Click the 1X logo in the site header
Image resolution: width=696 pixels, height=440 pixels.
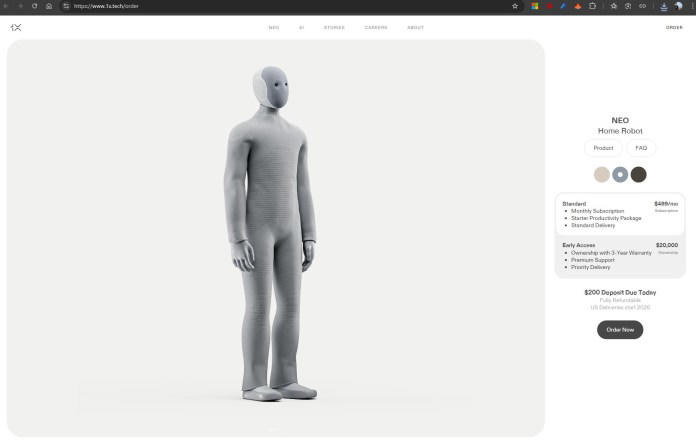16,28
